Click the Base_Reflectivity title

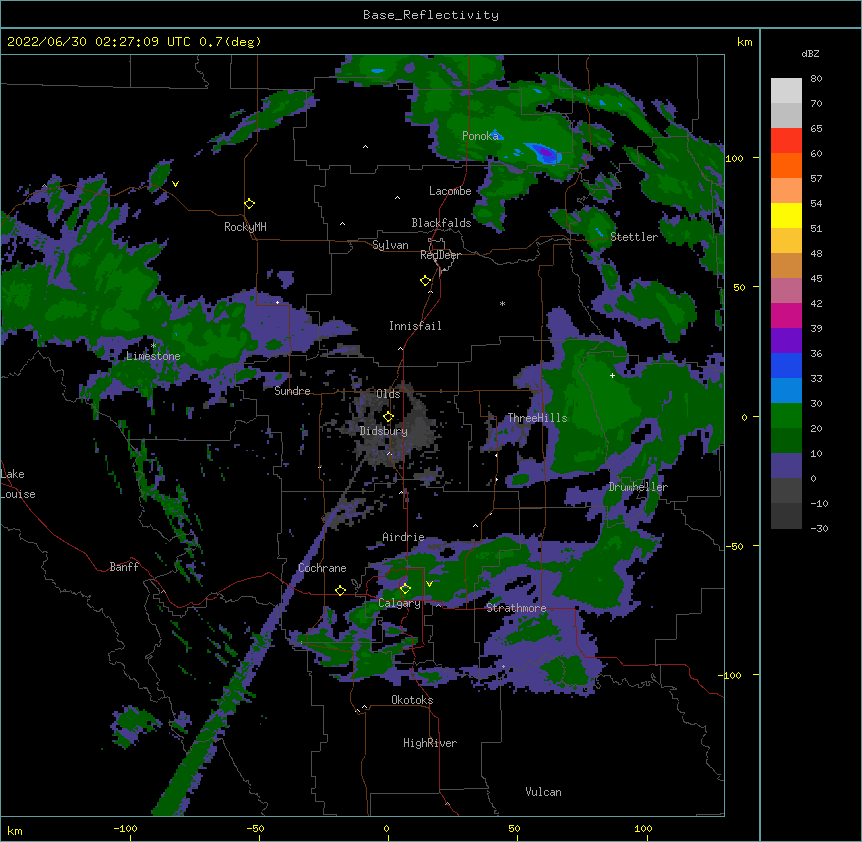[x=431, y=15]
